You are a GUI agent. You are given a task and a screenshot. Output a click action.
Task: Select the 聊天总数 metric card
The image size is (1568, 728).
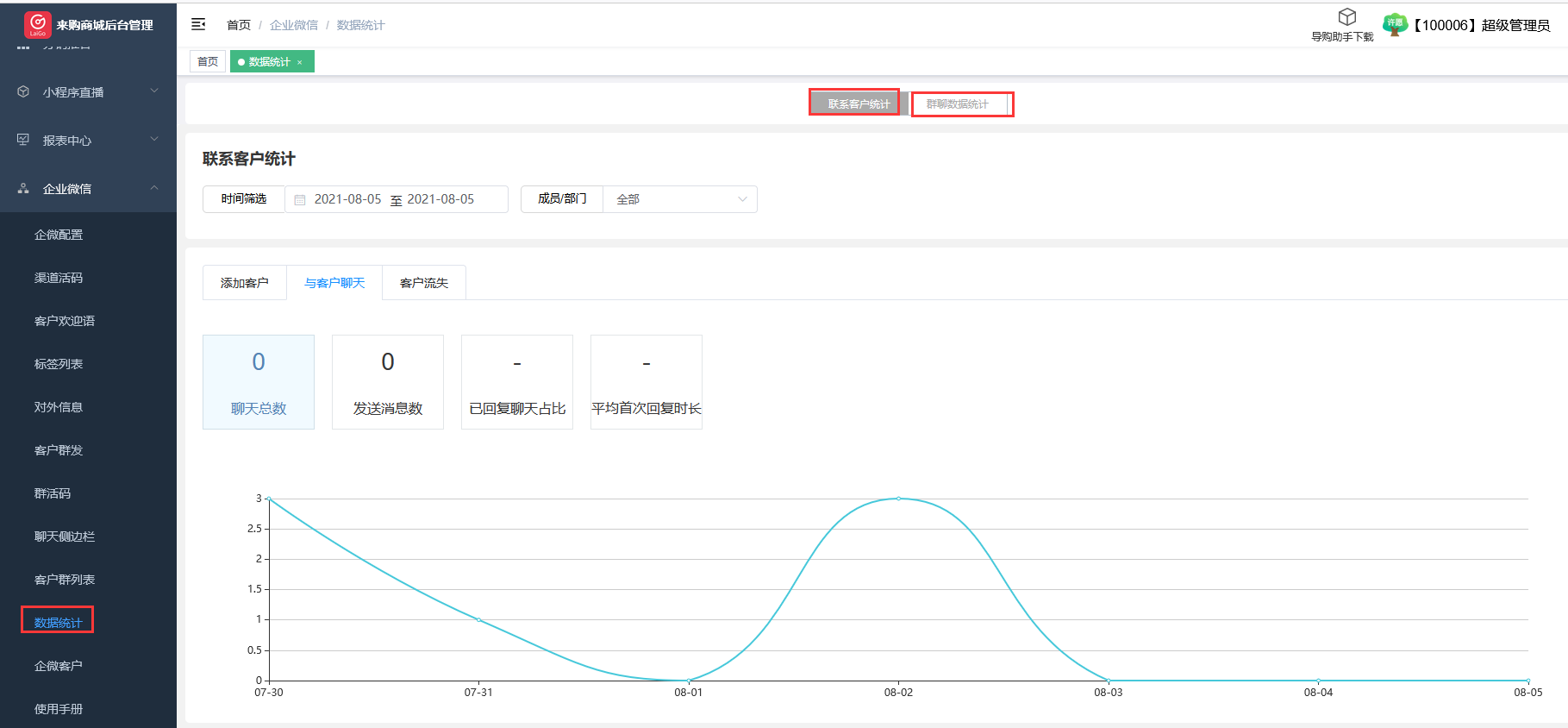259,382
